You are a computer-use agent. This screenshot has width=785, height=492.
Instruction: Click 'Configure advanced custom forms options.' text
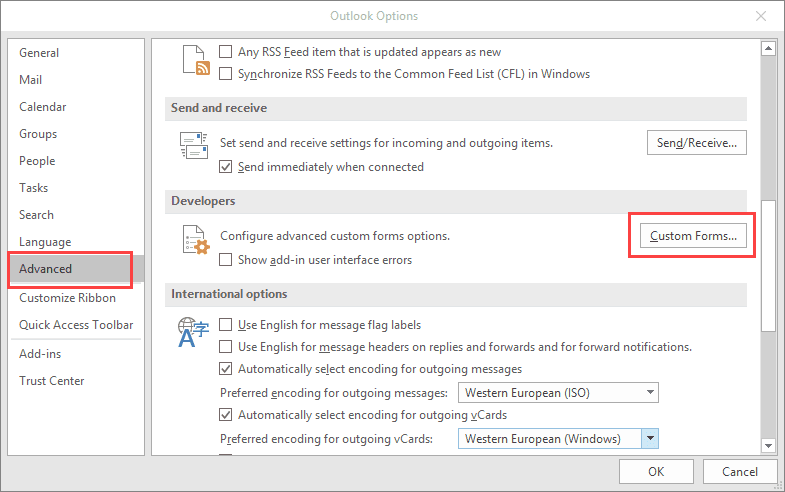point(335,236)
